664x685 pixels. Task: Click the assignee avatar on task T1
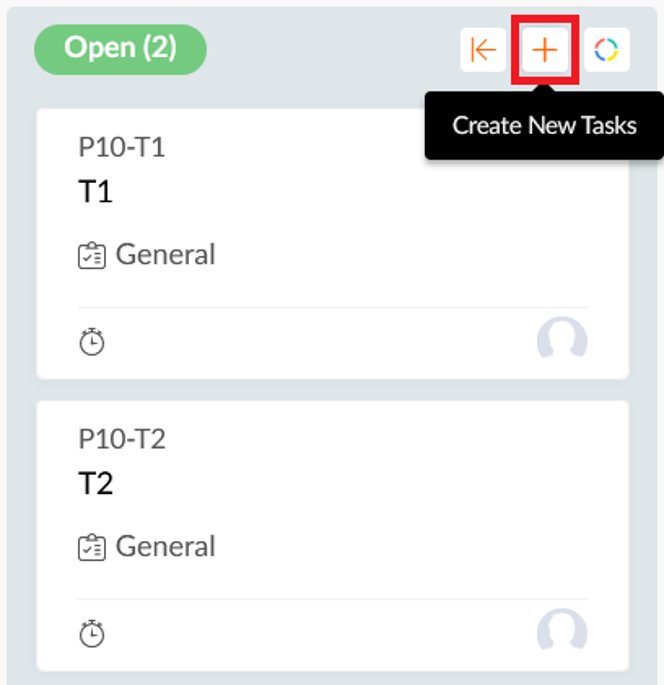[562, 340]
